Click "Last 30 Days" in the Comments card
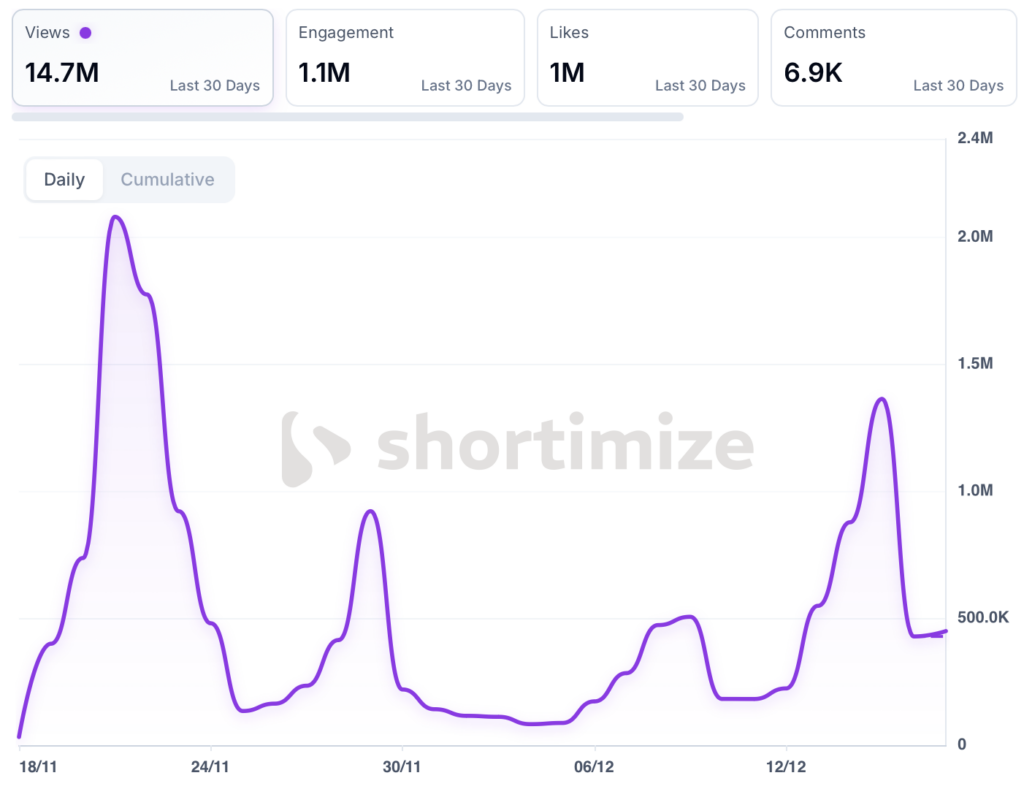 tap(958, 86)
